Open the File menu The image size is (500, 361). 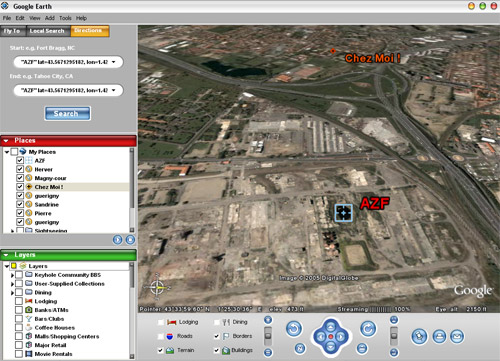tap(7, 18)
